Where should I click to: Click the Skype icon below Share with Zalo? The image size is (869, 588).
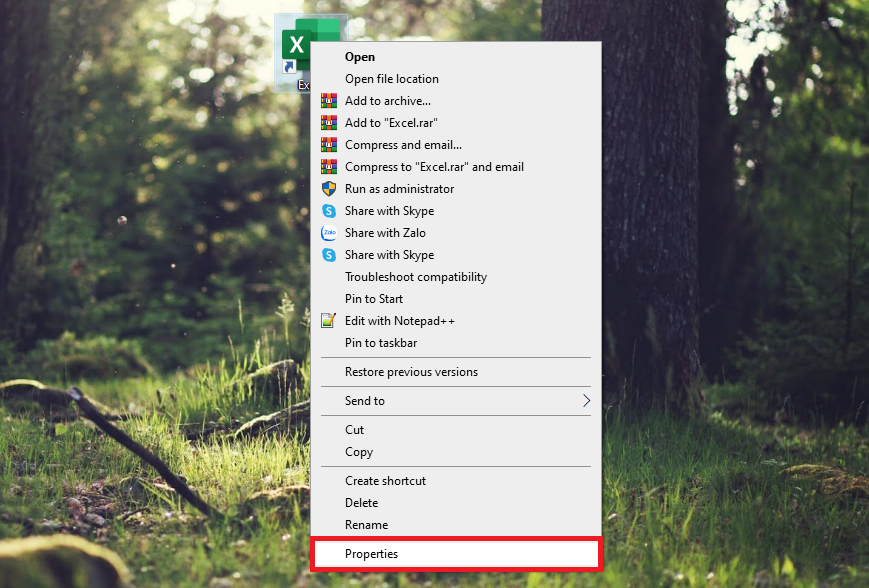329,255
